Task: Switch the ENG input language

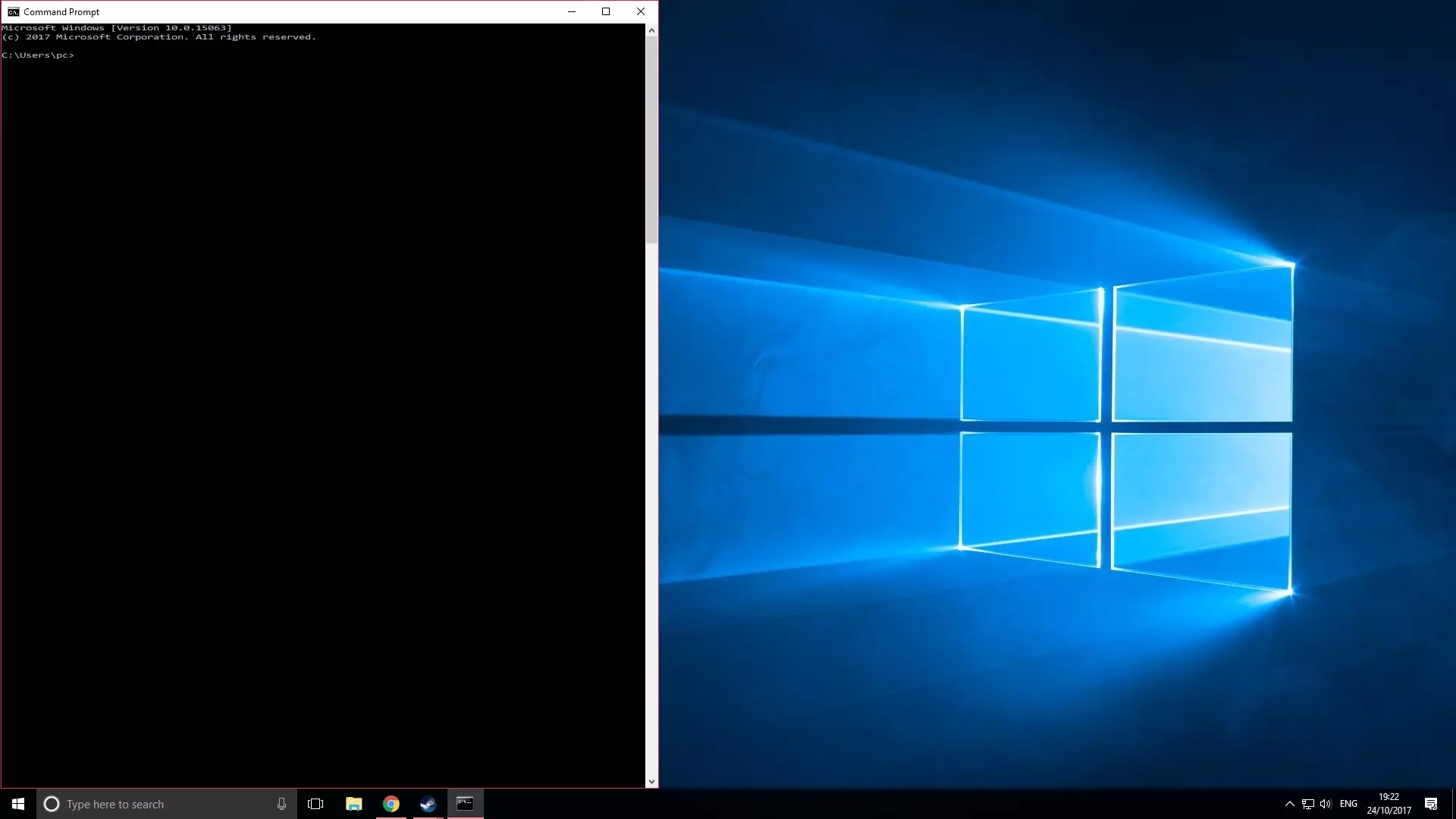Action: tap(1348, 804)
